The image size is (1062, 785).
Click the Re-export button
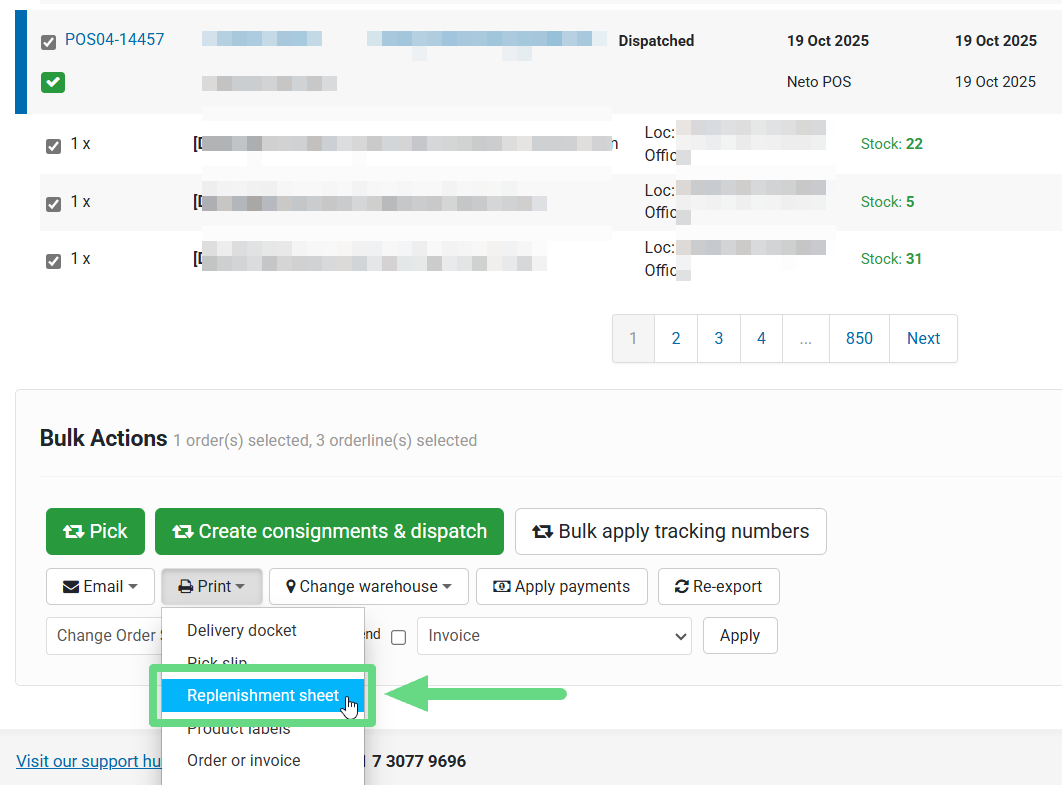719,587
